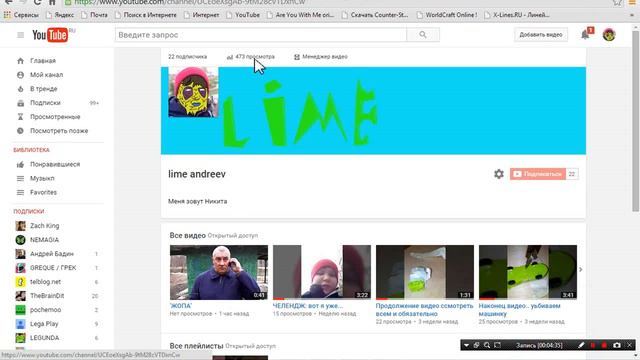Open the Наконец видео thumbnail

pos(528,272)
